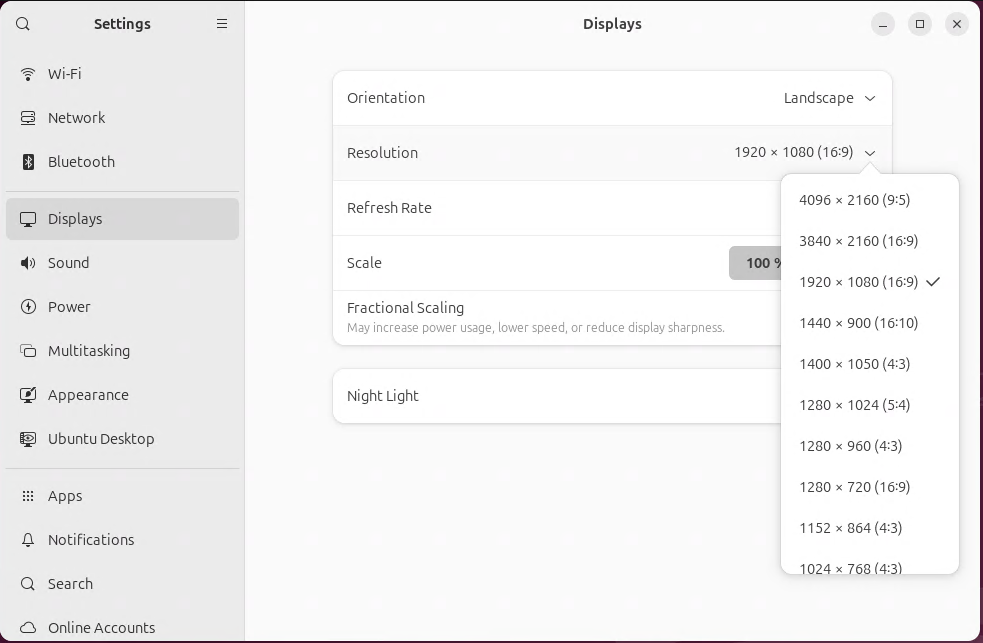The image size is (983, 643).
Task: Collapse the Resolution dropdown chevron
Action: pos(870,153)
